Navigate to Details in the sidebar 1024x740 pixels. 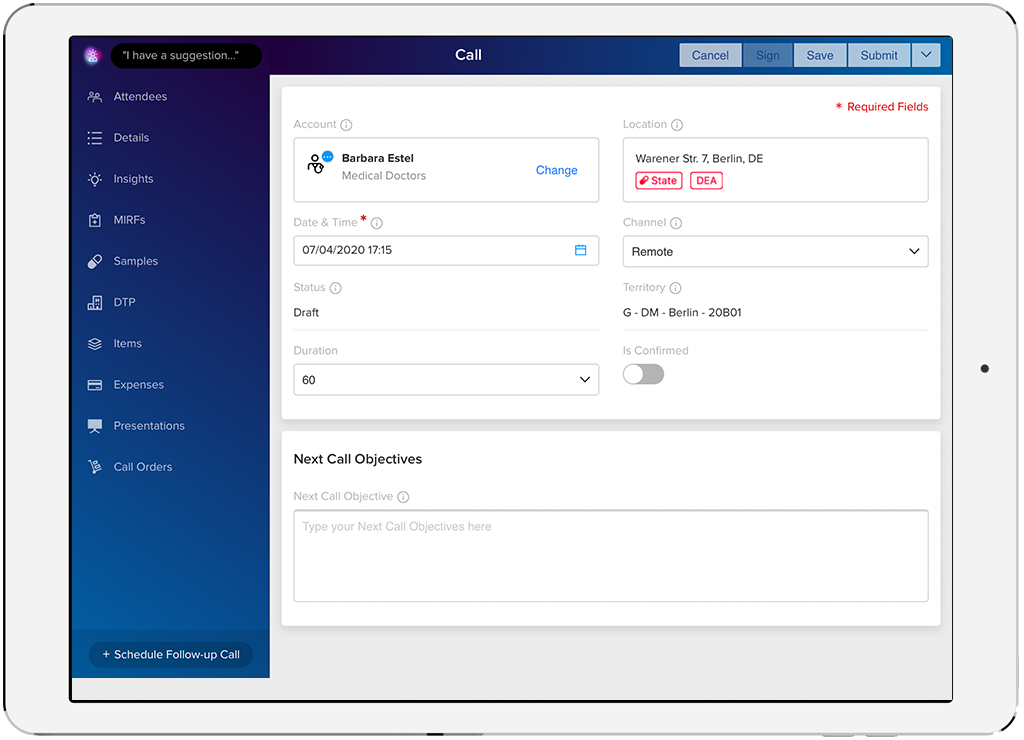(131, 138)
